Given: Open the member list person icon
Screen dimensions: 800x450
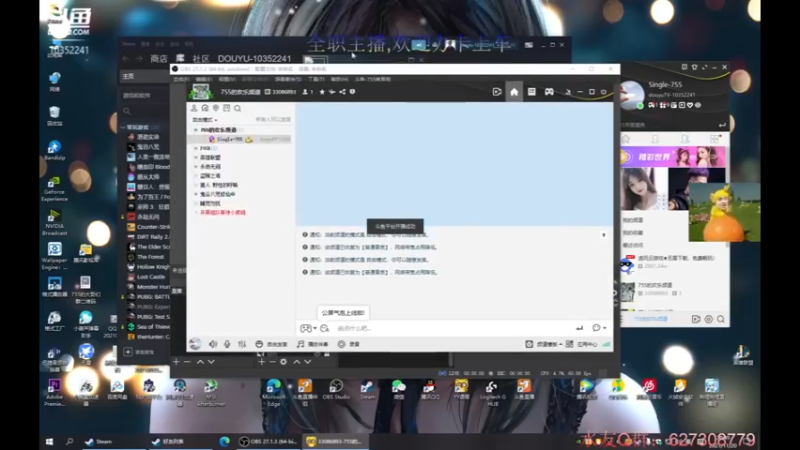Looking at the screenshot, I should click(x=194, y=108).
